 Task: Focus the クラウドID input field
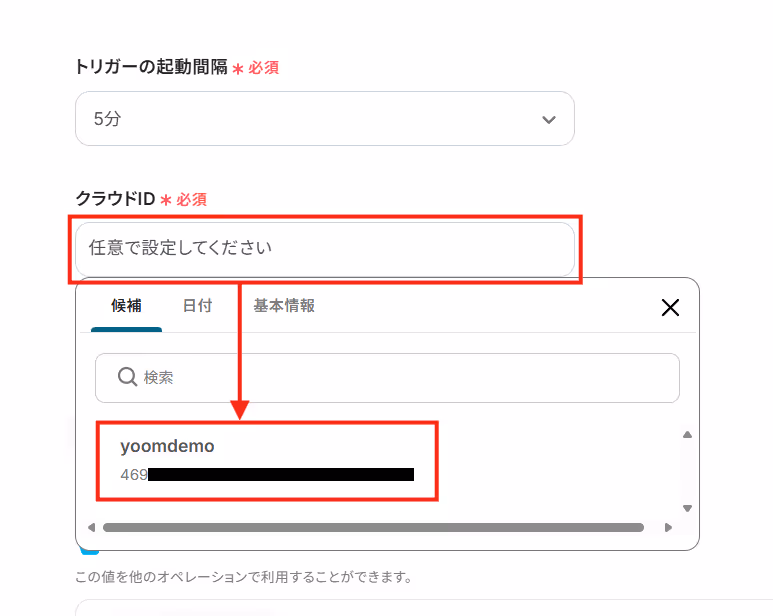point(325,249)
